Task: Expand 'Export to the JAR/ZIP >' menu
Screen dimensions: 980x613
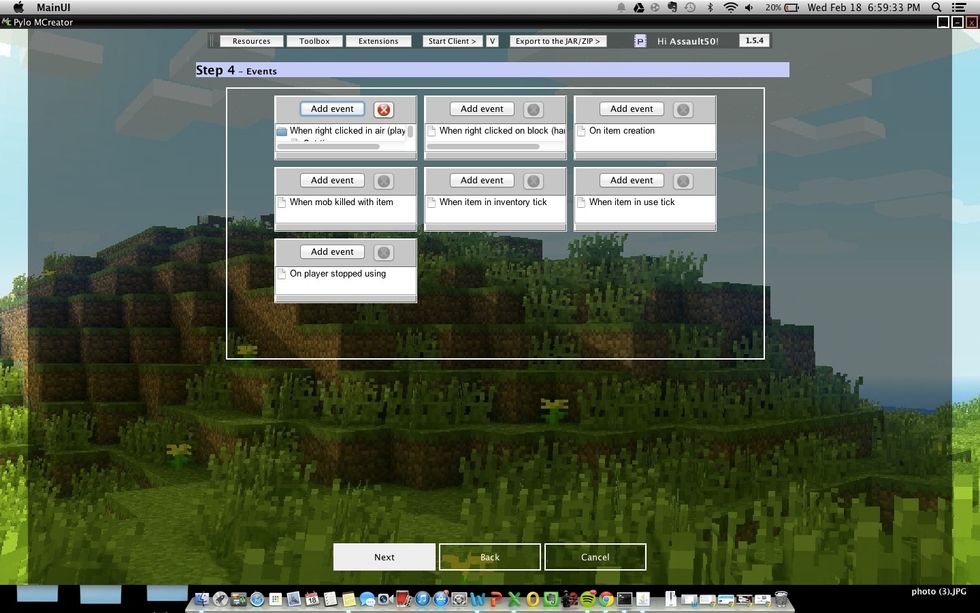Action: [x=558, y=41]
